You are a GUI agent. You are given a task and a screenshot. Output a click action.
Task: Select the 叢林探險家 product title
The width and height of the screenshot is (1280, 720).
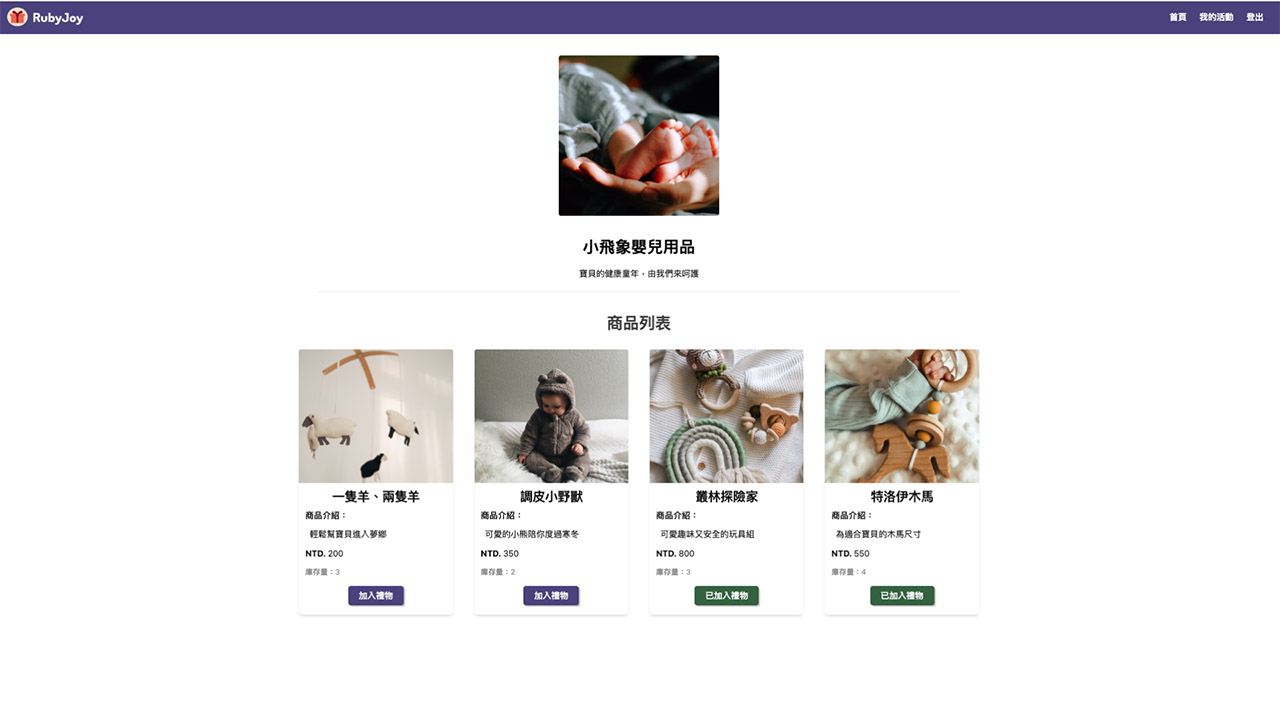point(727,497)
